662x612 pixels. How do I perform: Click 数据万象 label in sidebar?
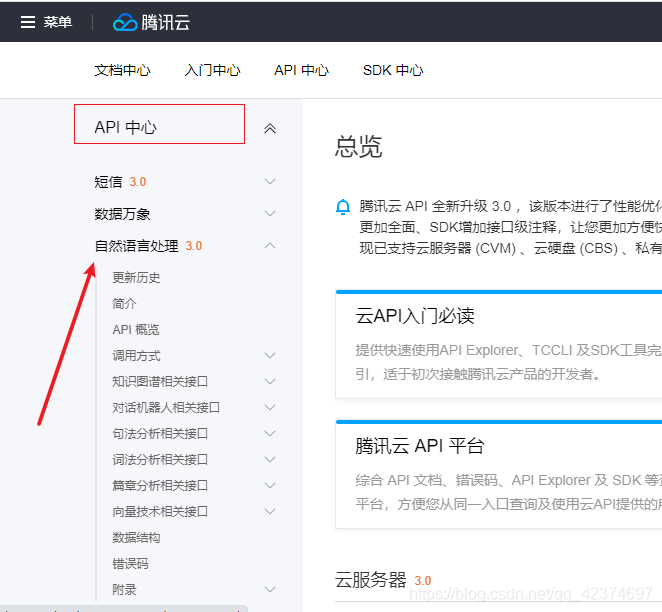tap(122, 214)
